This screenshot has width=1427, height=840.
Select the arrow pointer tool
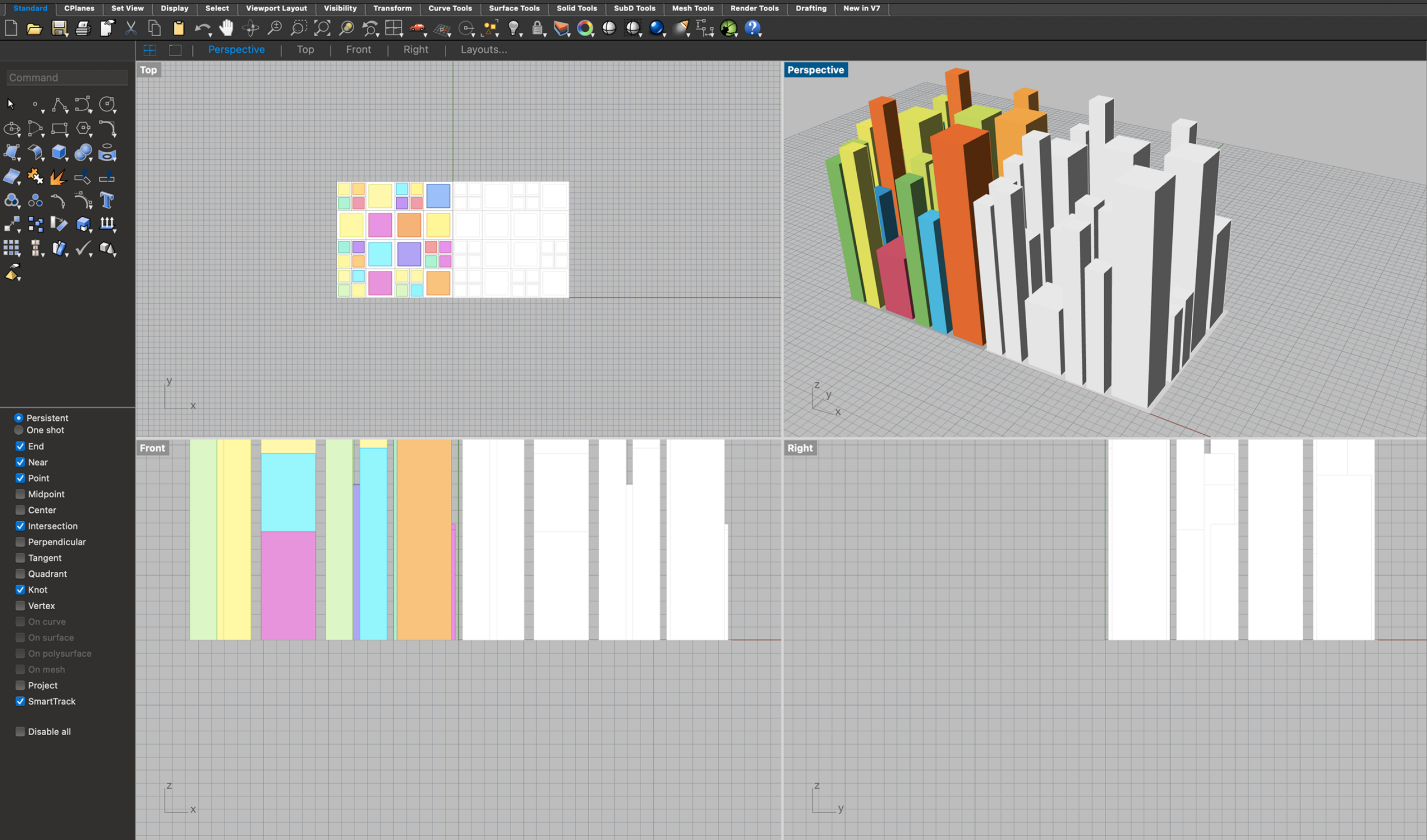point(11,104)
